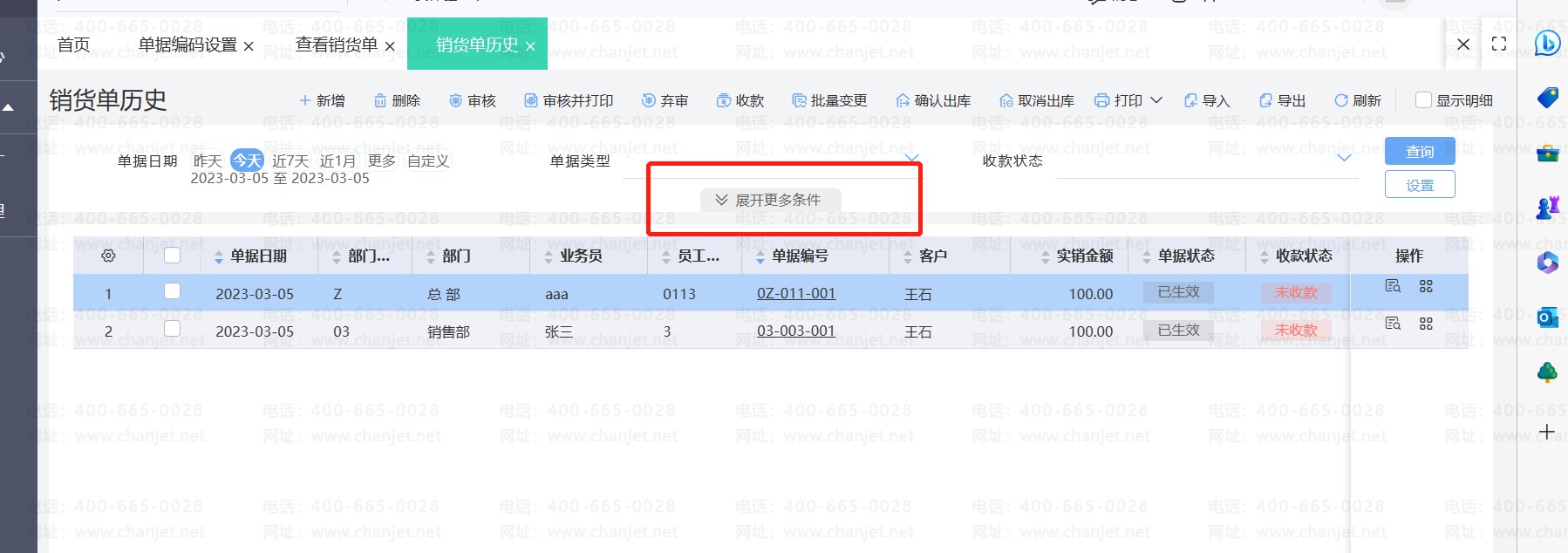Viewport: 1568px width, 553px height.
Task: Choose 自定义 custom date range
Action: click(x=428, y=160)
